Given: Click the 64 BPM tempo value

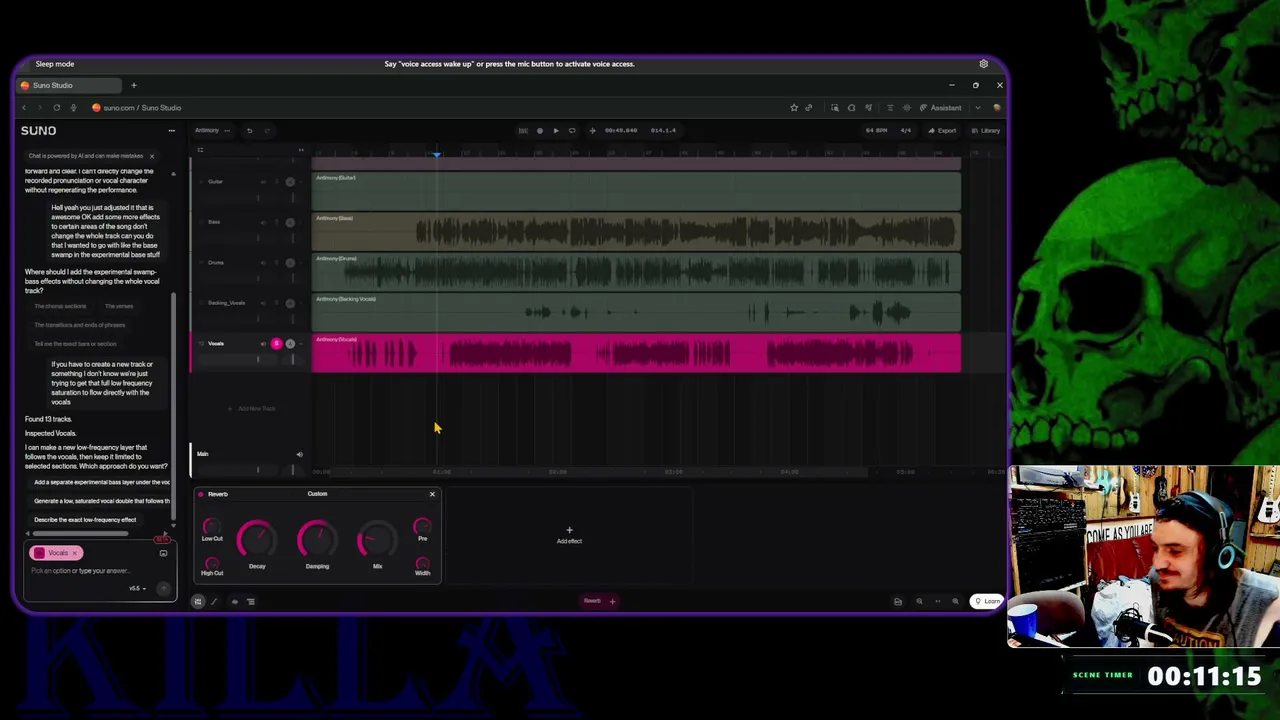Looking at the screenshot, I should pyautogui.click(x=877, y=130).
